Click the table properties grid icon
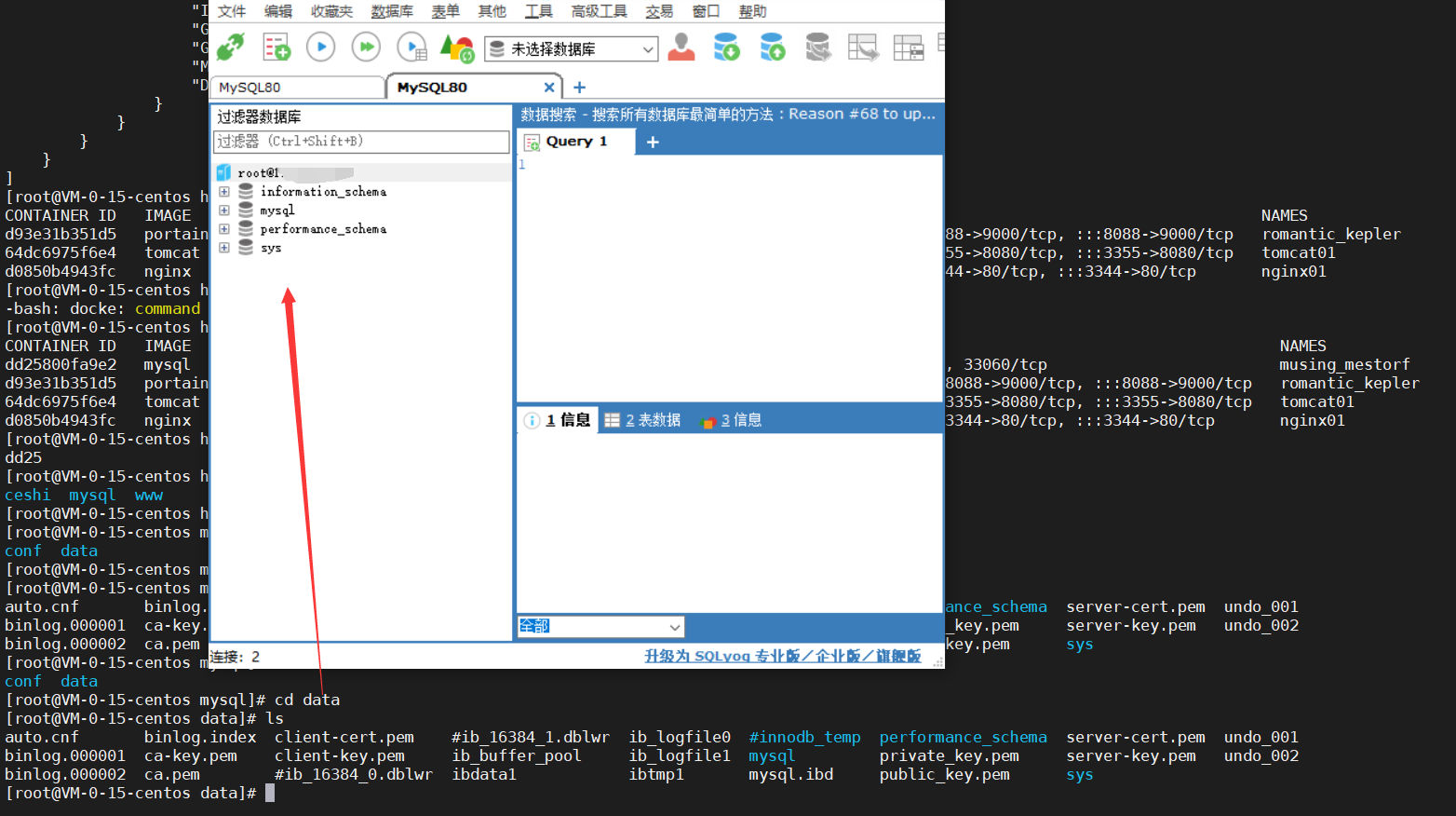Viewport: 1456px width, 816px height. tap(908, 47)
